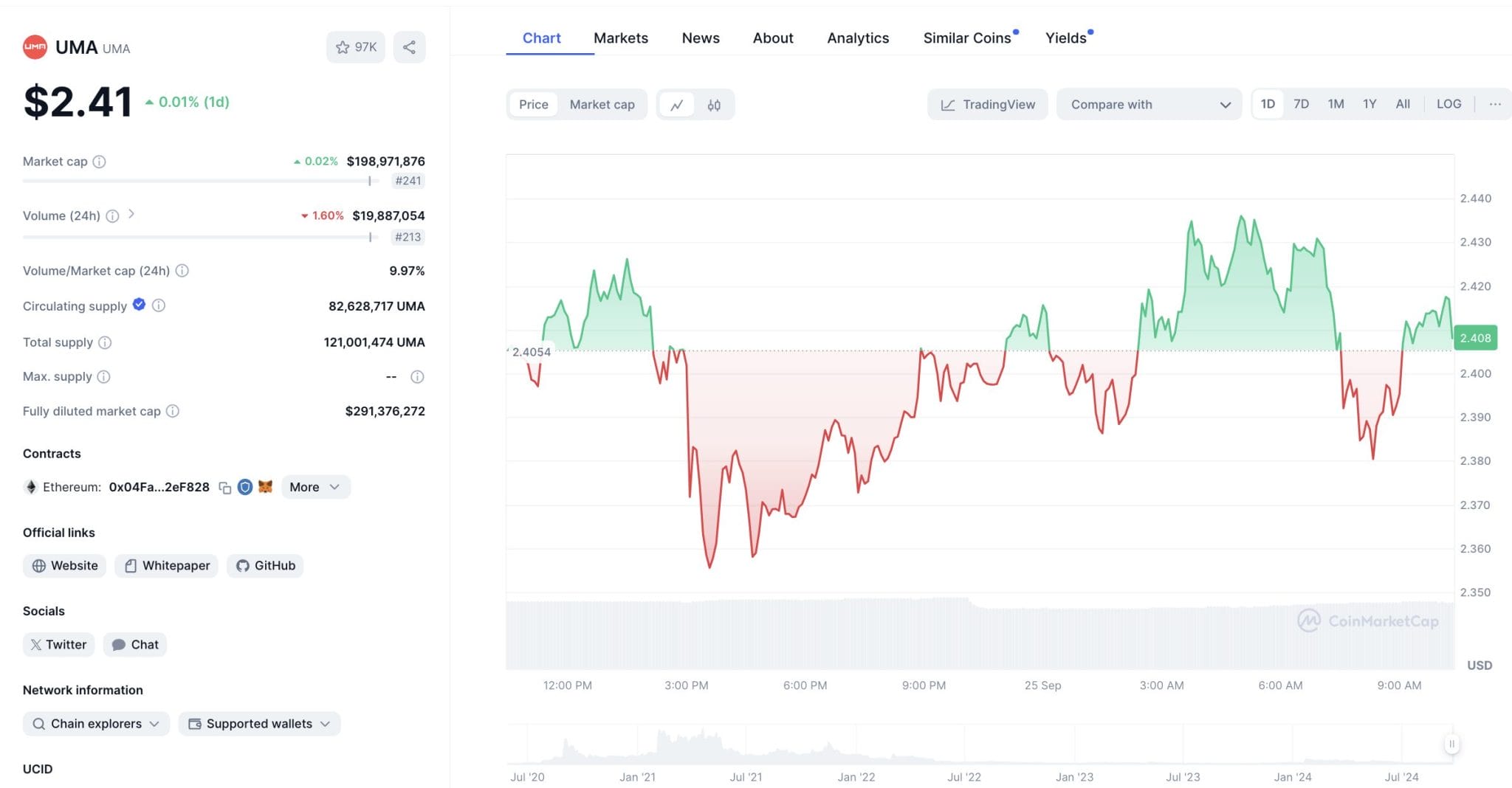This screenshot has height=788, width=1512.
Task: Show Total supply info icon
Action: pyautogui.click(x=105, y=342)
